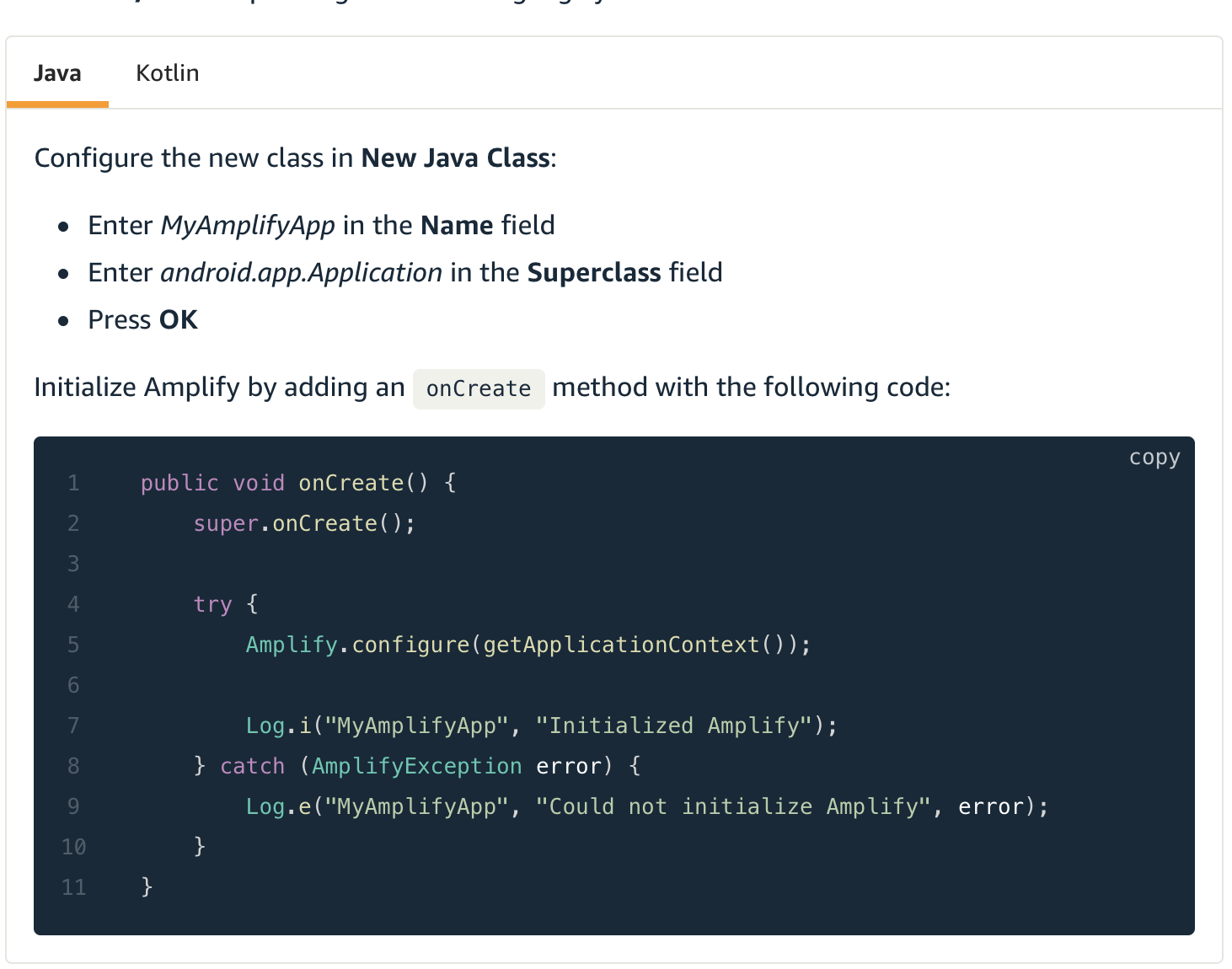Click the inline onCreate code snippet

(x=478, y=388)
